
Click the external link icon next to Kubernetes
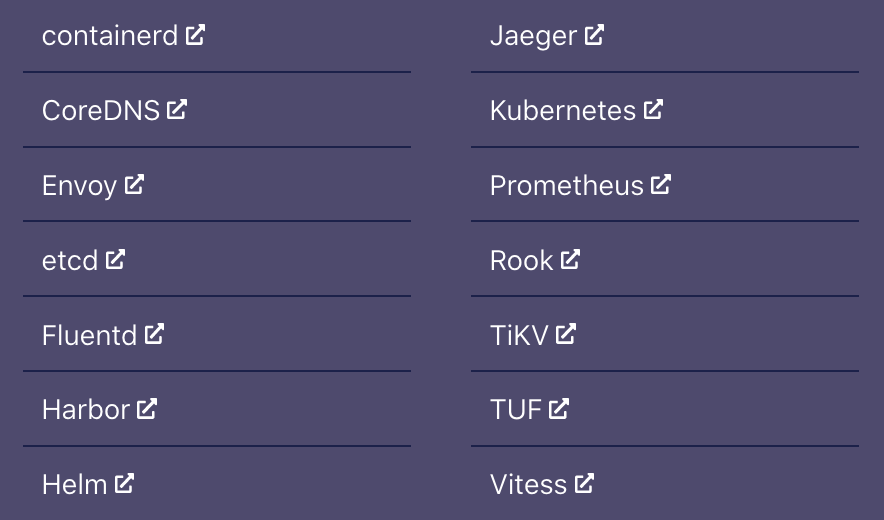click(x=653, y=109)
